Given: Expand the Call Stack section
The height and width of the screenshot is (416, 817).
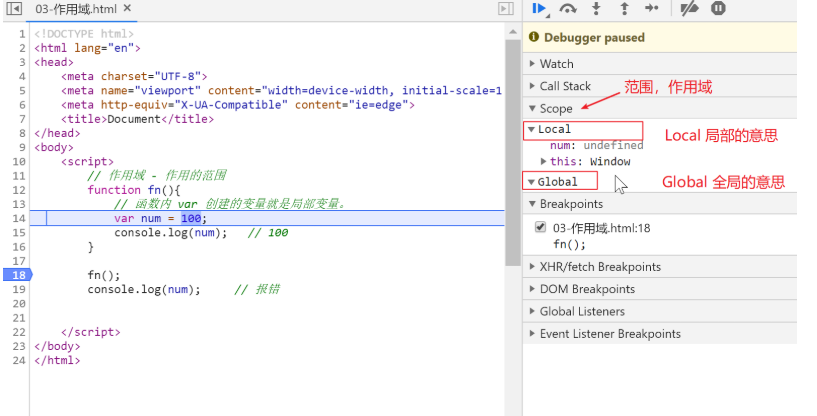Looking at the screenshot, I should 660,86.
